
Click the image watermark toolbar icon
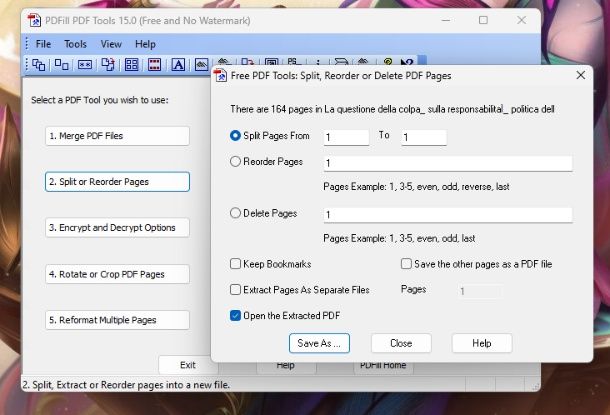(x=202, y=64)
